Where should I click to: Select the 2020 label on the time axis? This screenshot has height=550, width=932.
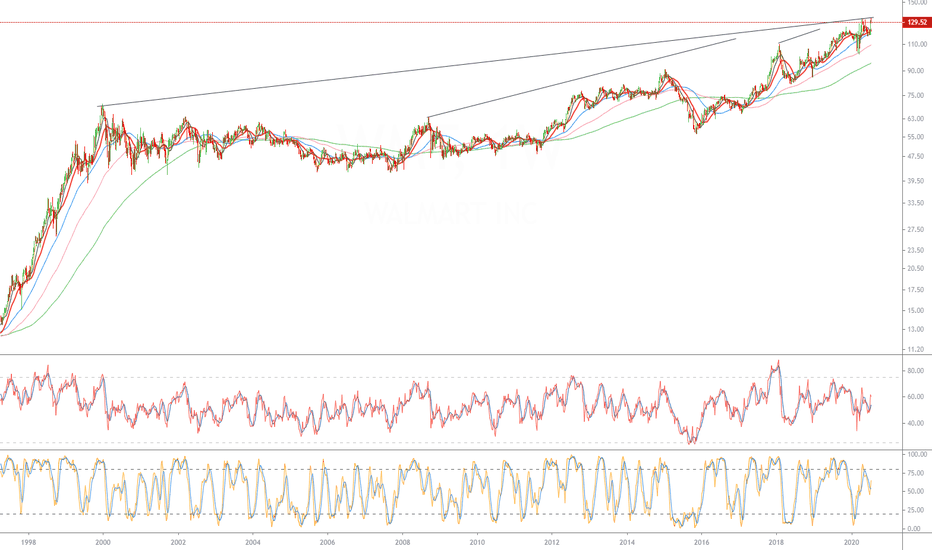852,542
